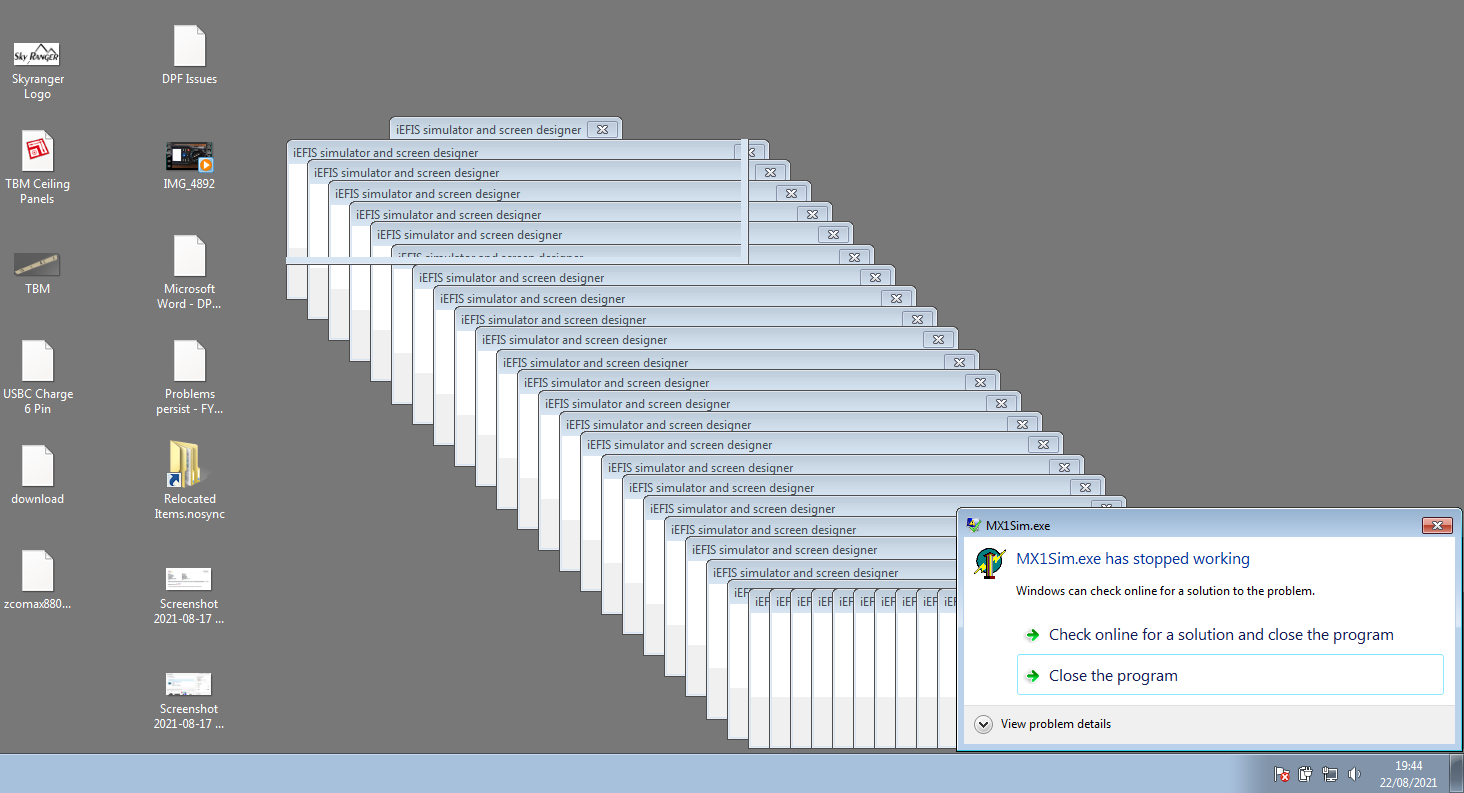
Task: Choose Close the program option
Action: click(x=1230, y=675)
